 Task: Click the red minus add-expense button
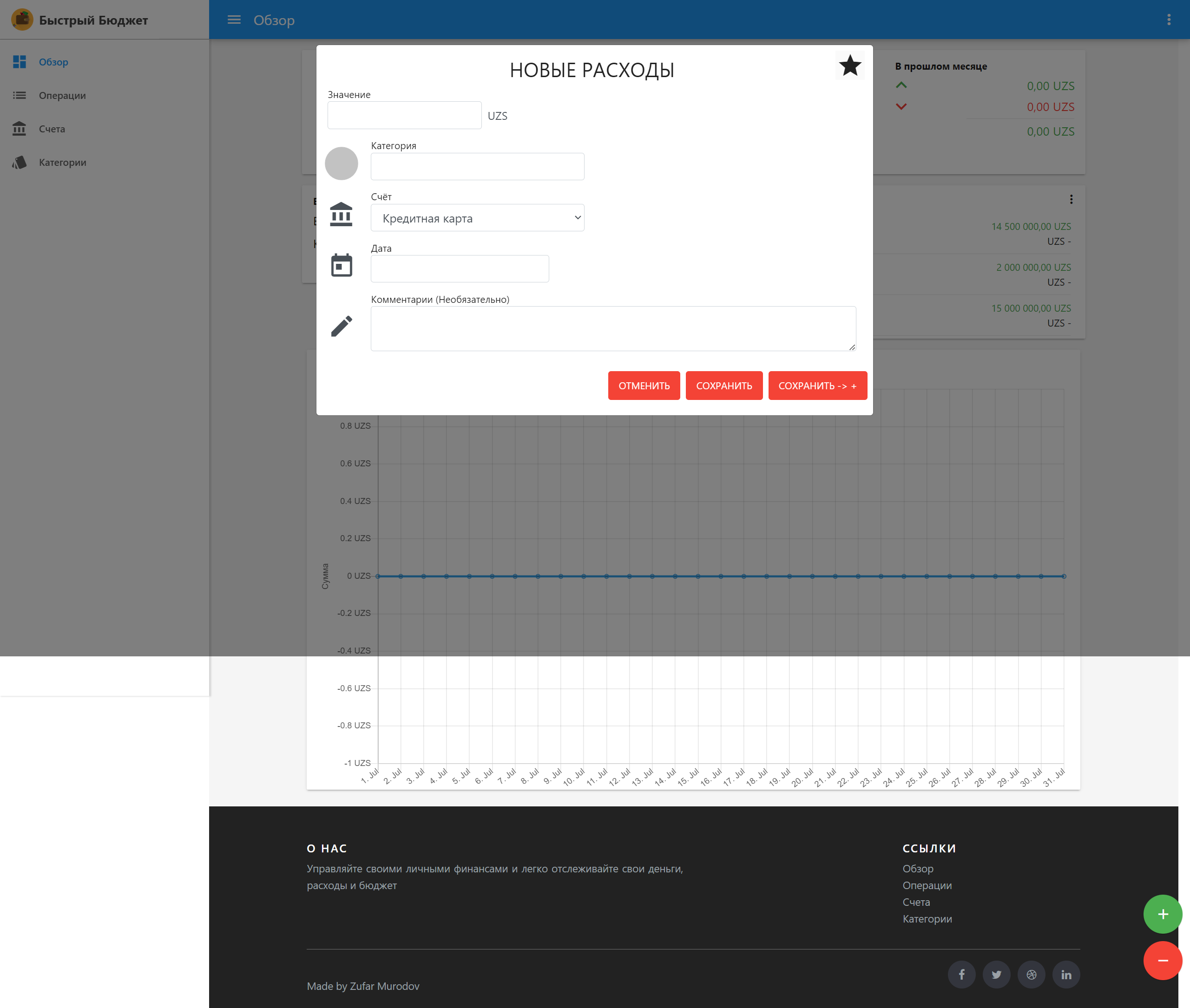coord(1162,961)
